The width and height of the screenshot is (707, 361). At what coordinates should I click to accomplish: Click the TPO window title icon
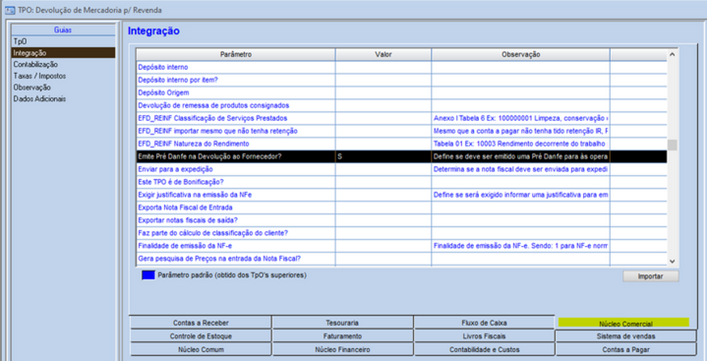pos(9,10)
